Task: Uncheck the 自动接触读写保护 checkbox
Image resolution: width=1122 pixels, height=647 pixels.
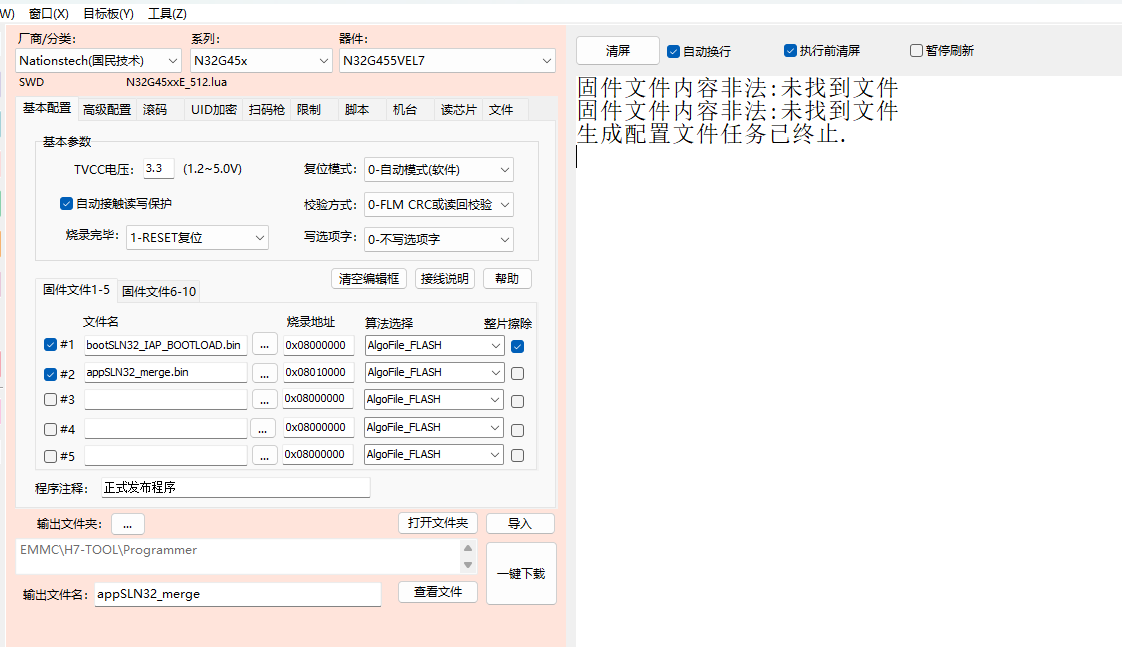Action: (66, 204)
